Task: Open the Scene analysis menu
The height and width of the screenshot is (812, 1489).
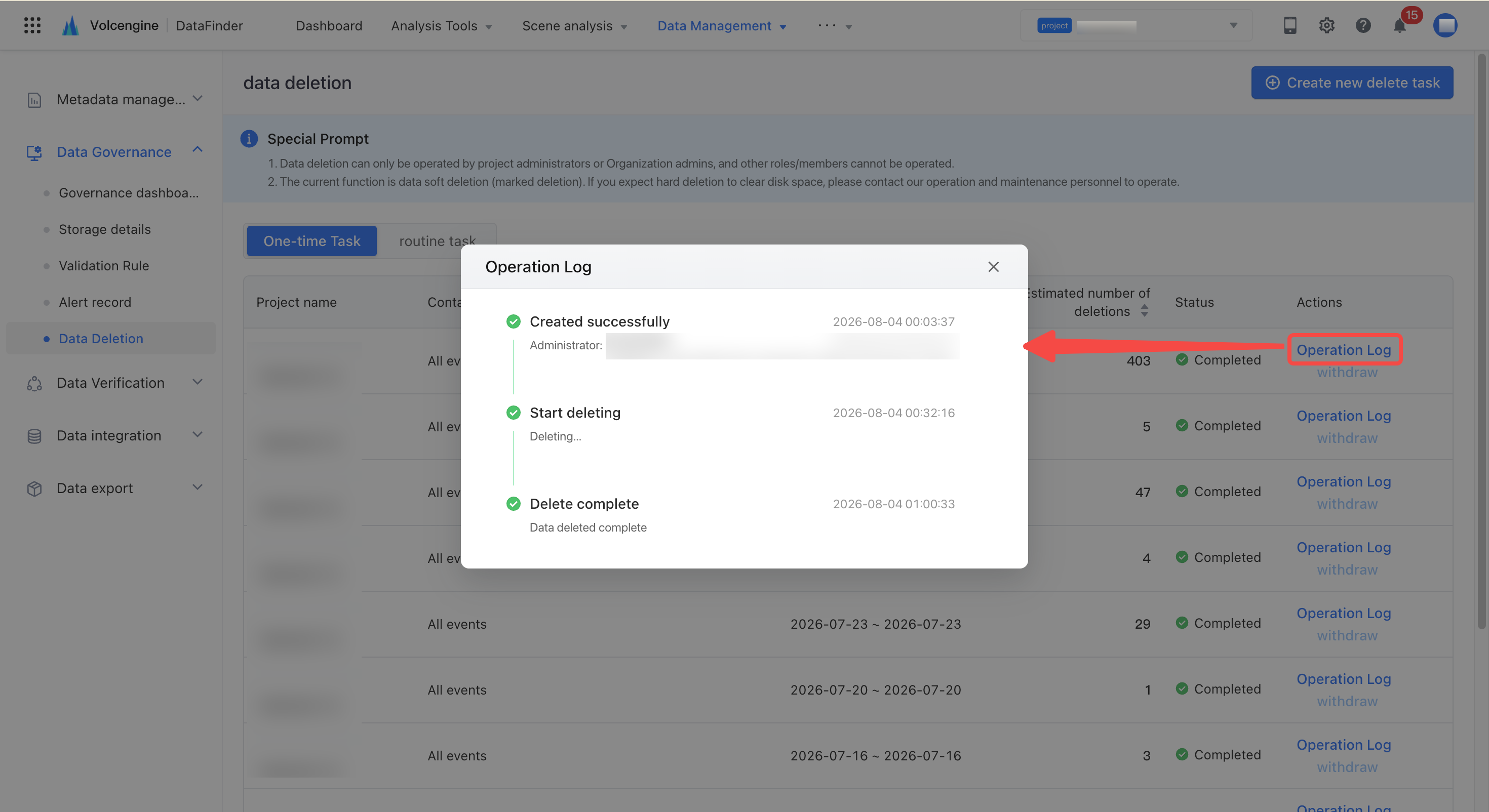Action: 574,26
